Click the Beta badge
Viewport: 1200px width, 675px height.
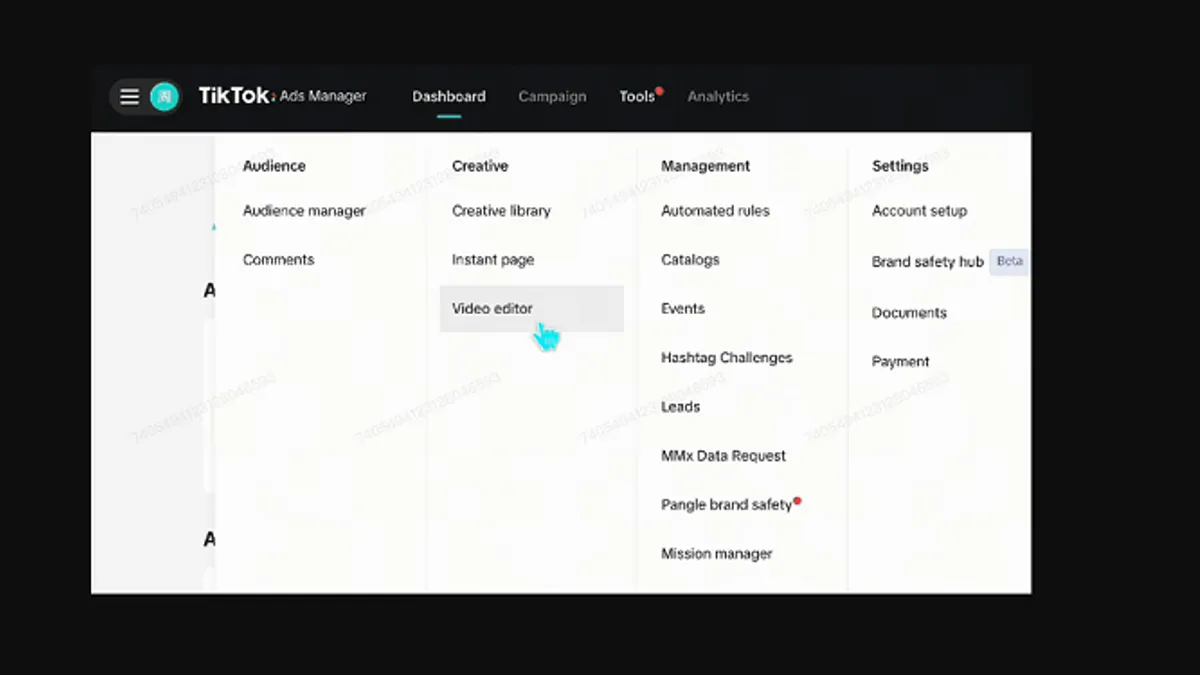[1010, 261]
